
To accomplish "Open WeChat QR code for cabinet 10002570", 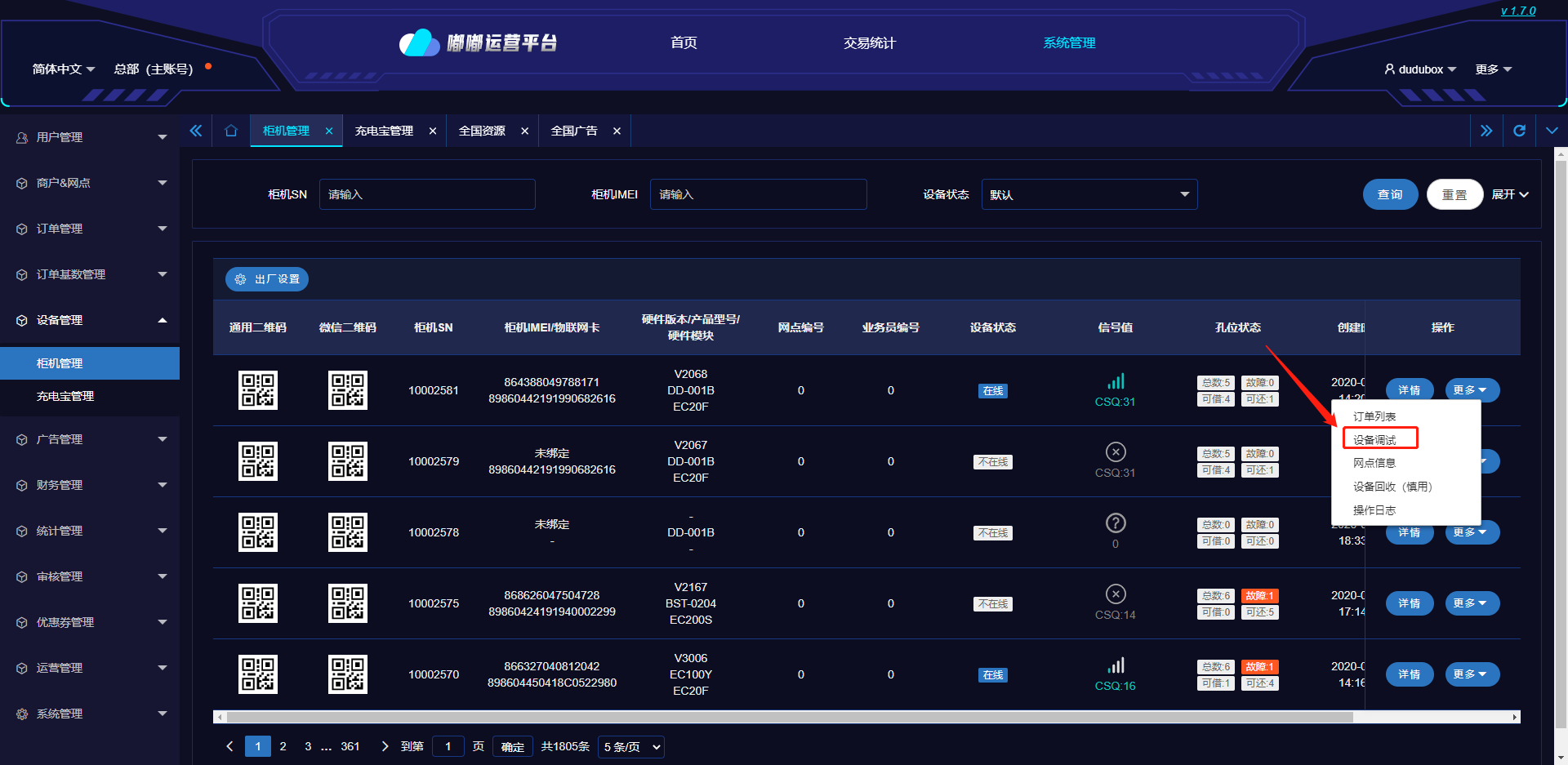I will click(347, 674).
